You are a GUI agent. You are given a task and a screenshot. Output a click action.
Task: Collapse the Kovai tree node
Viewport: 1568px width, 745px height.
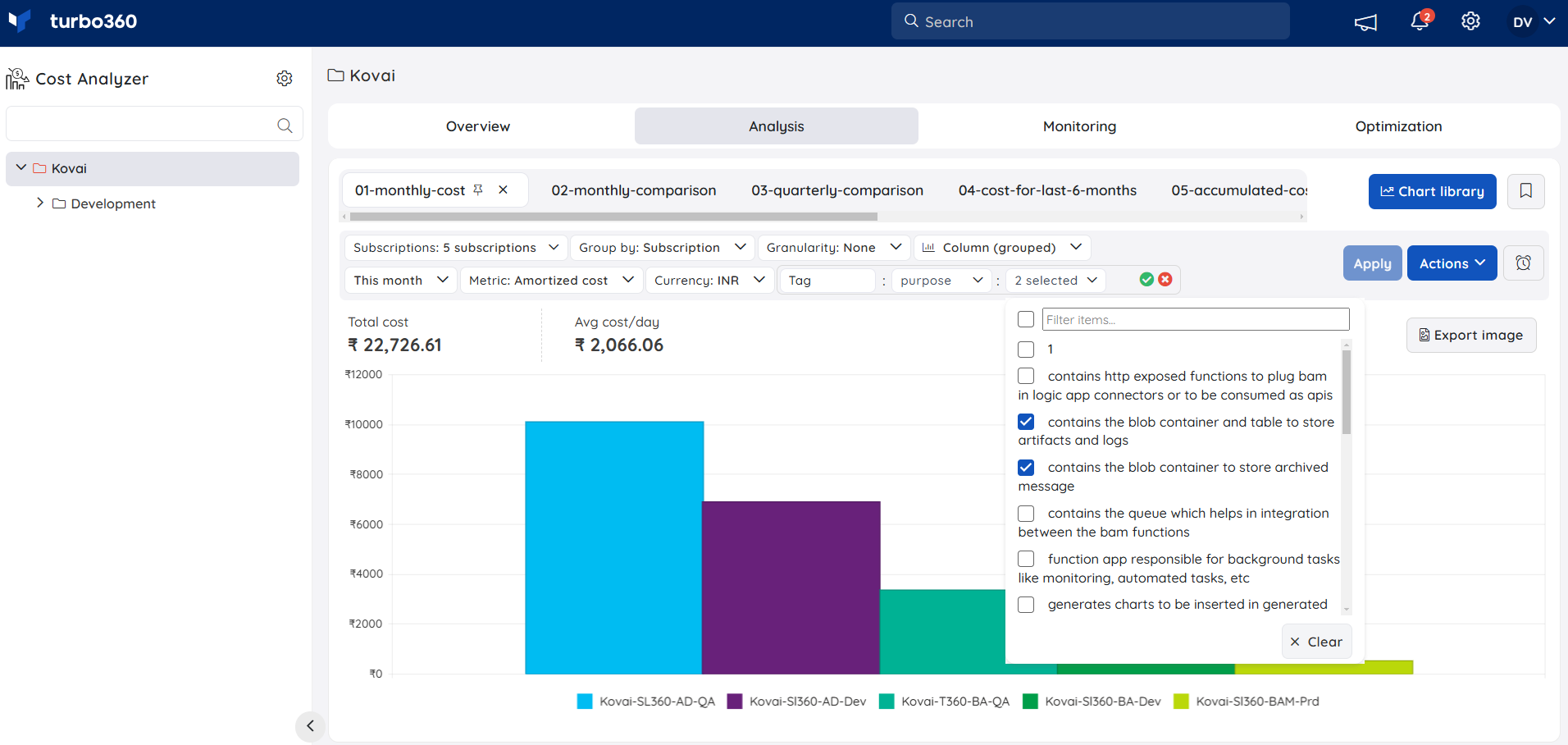pyautogui.click(x=21, y=167)
